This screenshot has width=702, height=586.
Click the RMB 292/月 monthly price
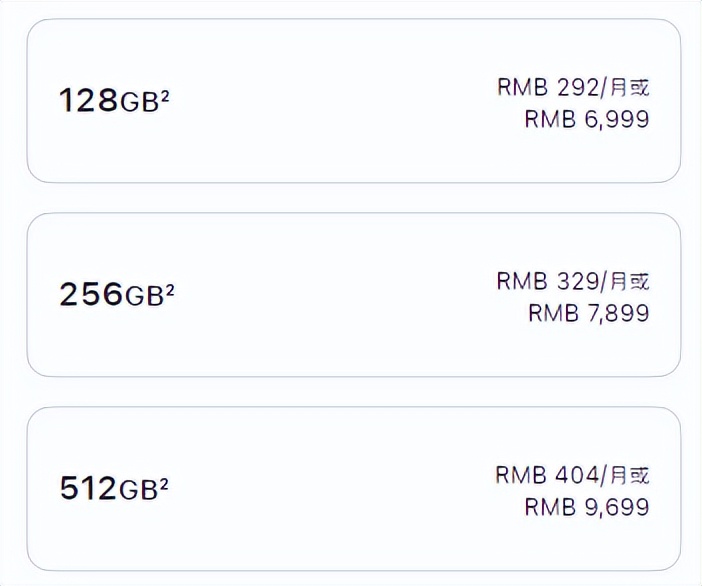[562, 87]
